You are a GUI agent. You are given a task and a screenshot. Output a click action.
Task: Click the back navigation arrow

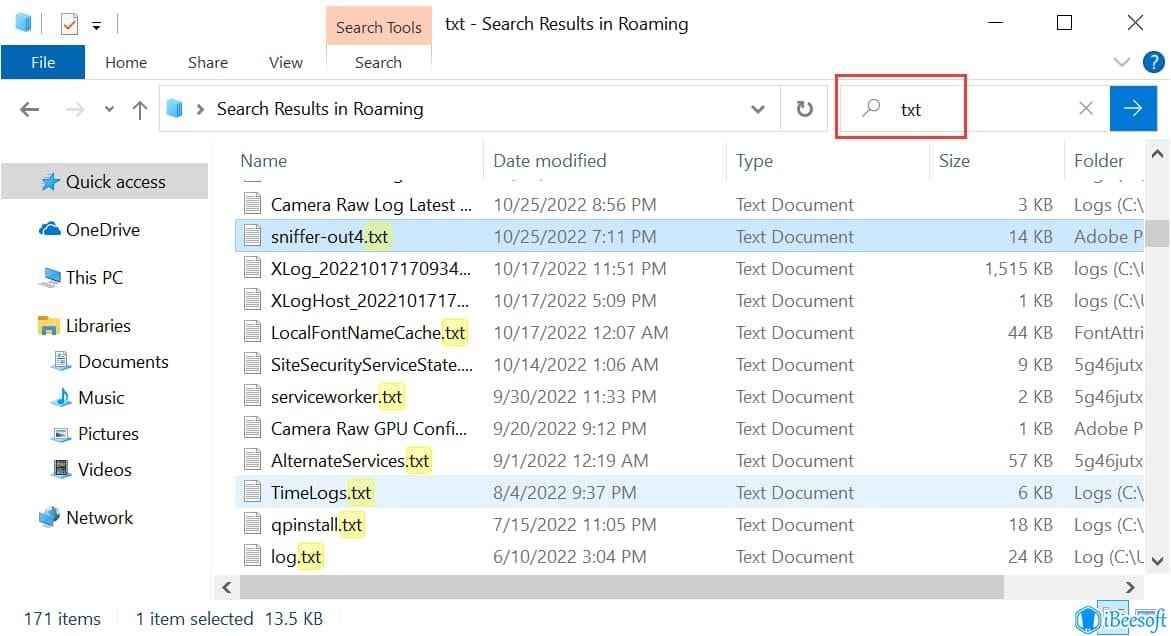coord(30,109)
